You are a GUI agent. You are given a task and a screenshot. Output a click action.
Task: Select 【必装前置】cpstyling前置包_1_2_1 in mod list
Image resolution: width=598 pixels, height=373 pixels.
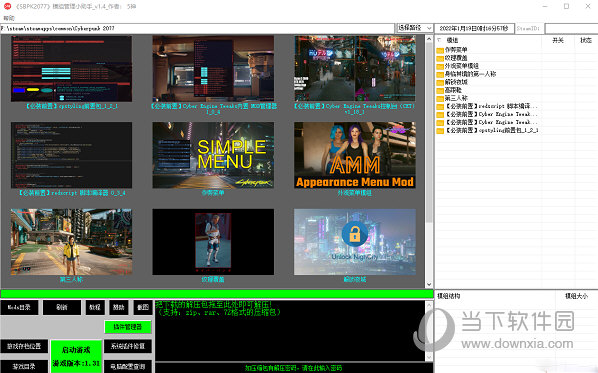(x=492, y=130)
